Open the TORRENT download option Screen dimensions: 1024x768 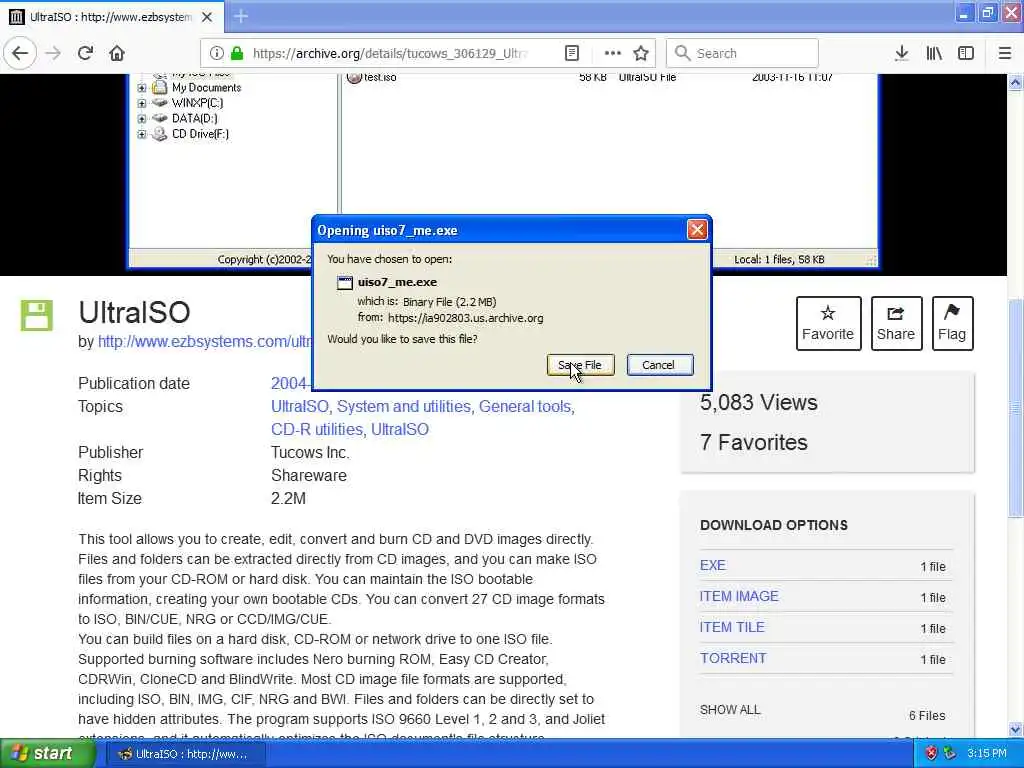coord(733,658)
